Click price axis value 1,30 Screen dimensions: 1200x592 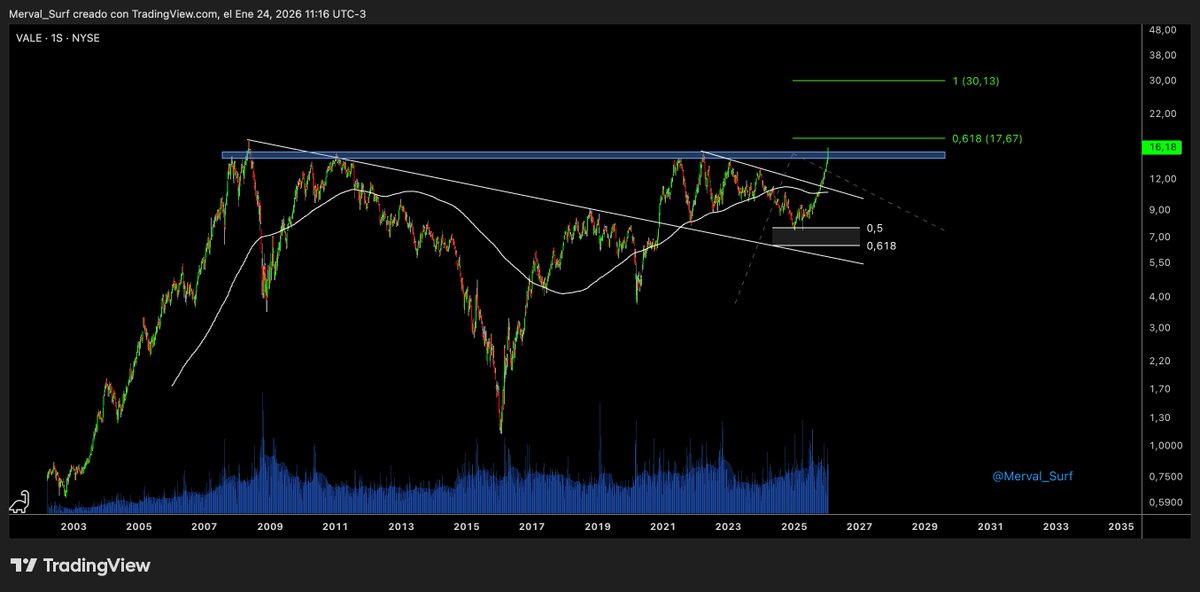click(1158, 417)
